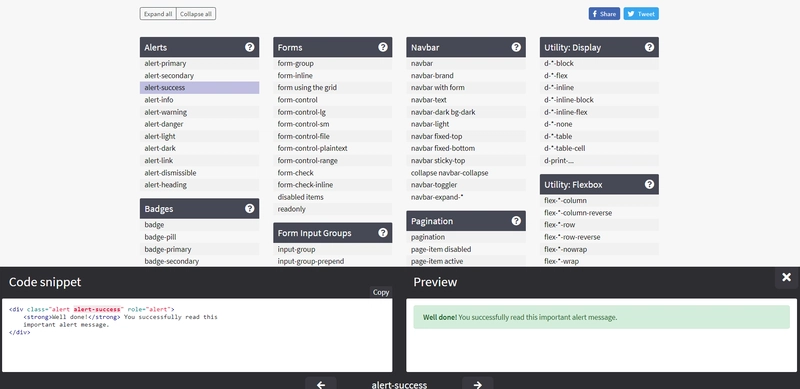Open the badge-primary snippet
Screen dimensions: 800x389
[x=199, y=249]
